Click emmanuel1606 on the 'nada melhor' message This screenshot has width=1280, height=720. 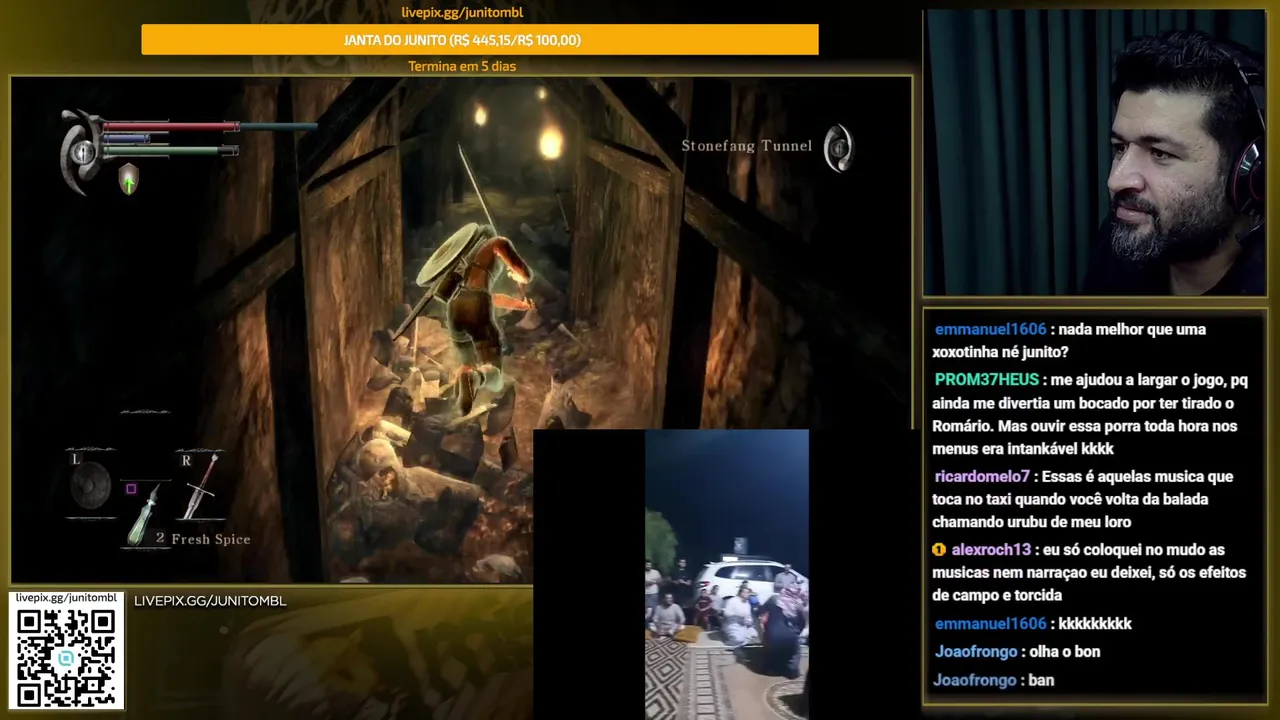tap(990, 329)
